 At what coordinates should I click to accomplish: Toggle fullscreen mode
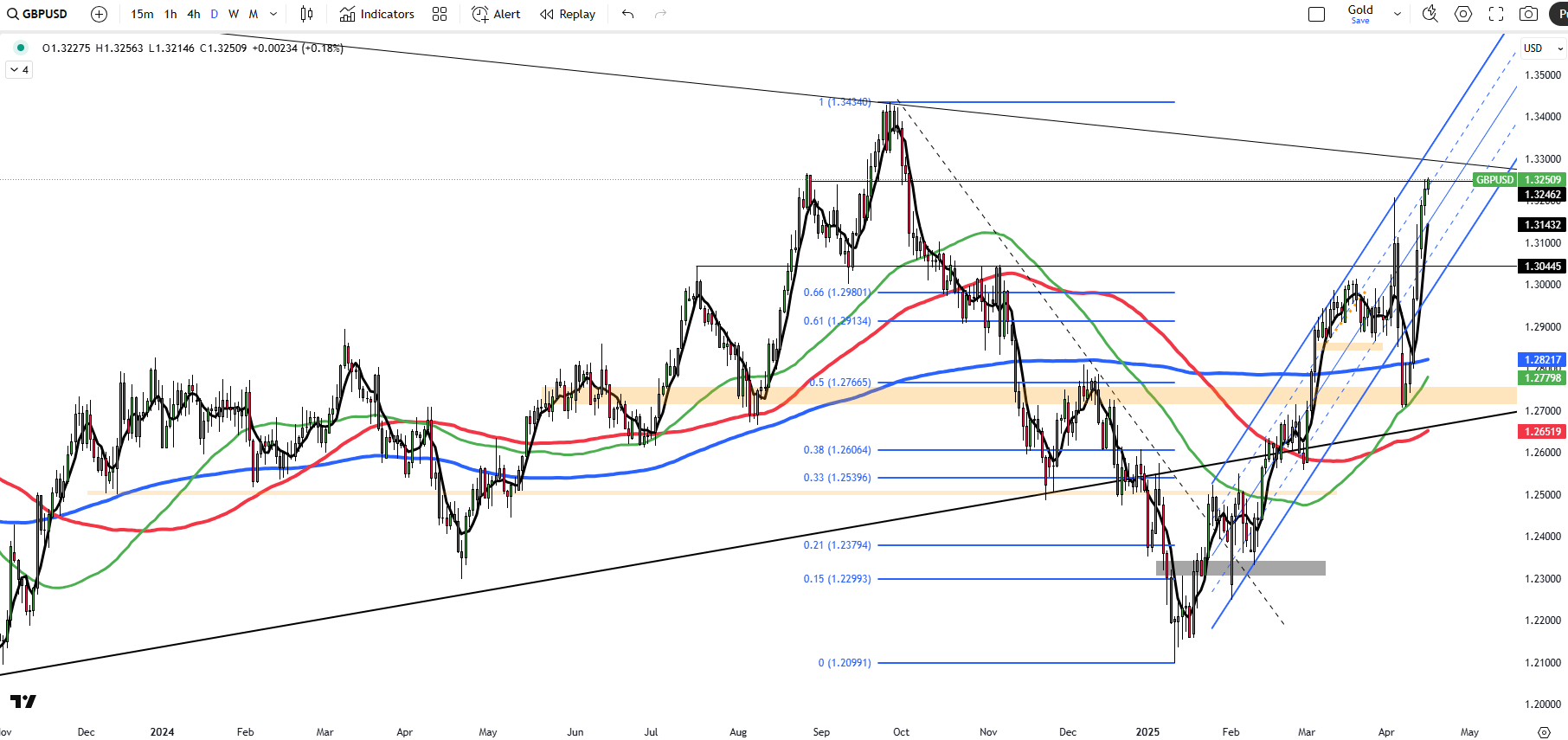tap(1496, 14)
